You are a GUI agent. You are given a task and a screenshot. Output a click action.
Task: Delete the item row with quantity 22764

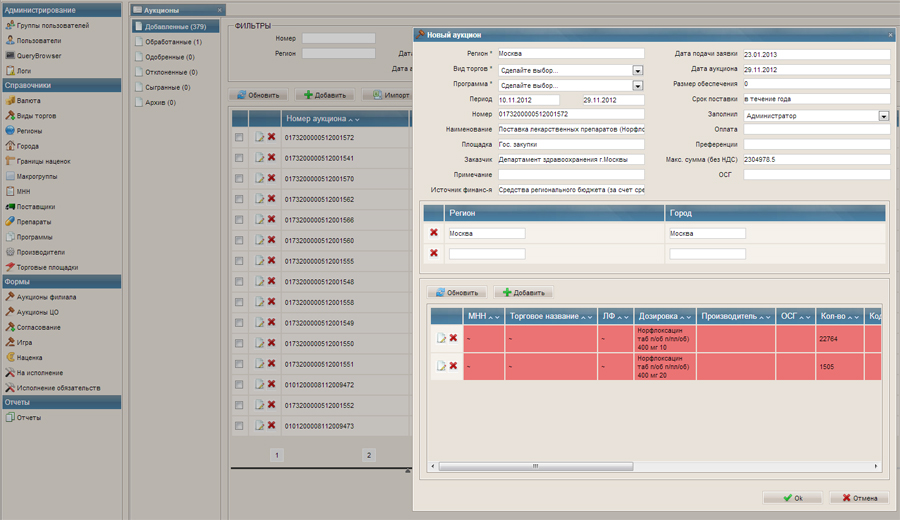[453, 338]
